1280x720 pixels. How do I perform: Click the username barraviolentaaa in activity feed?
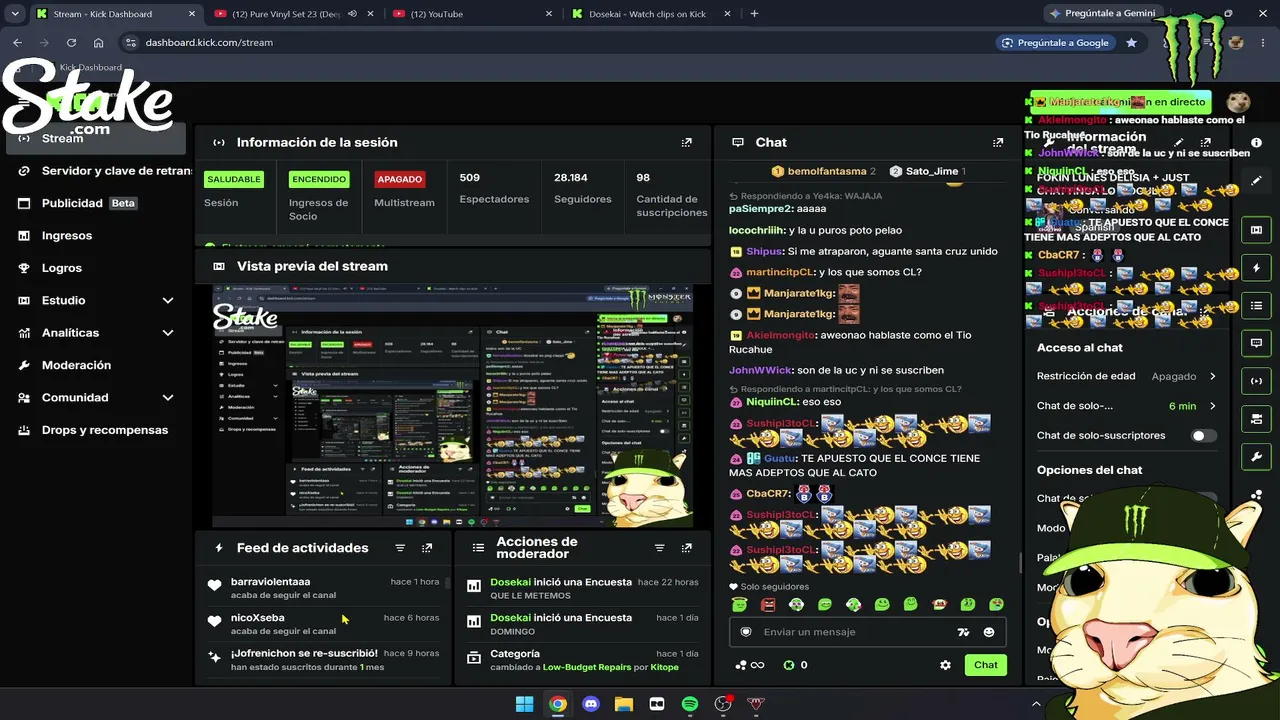point(270,582)
